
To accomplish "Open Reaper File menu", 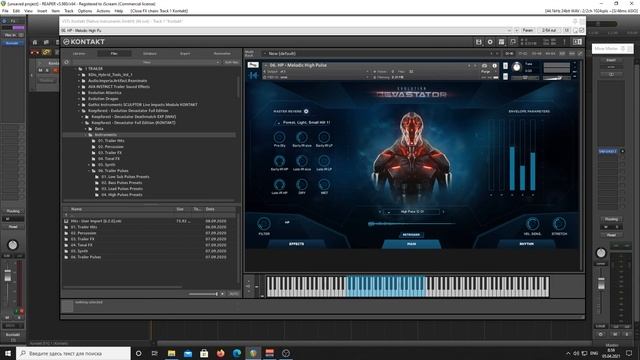I will (x=5, y=11).
